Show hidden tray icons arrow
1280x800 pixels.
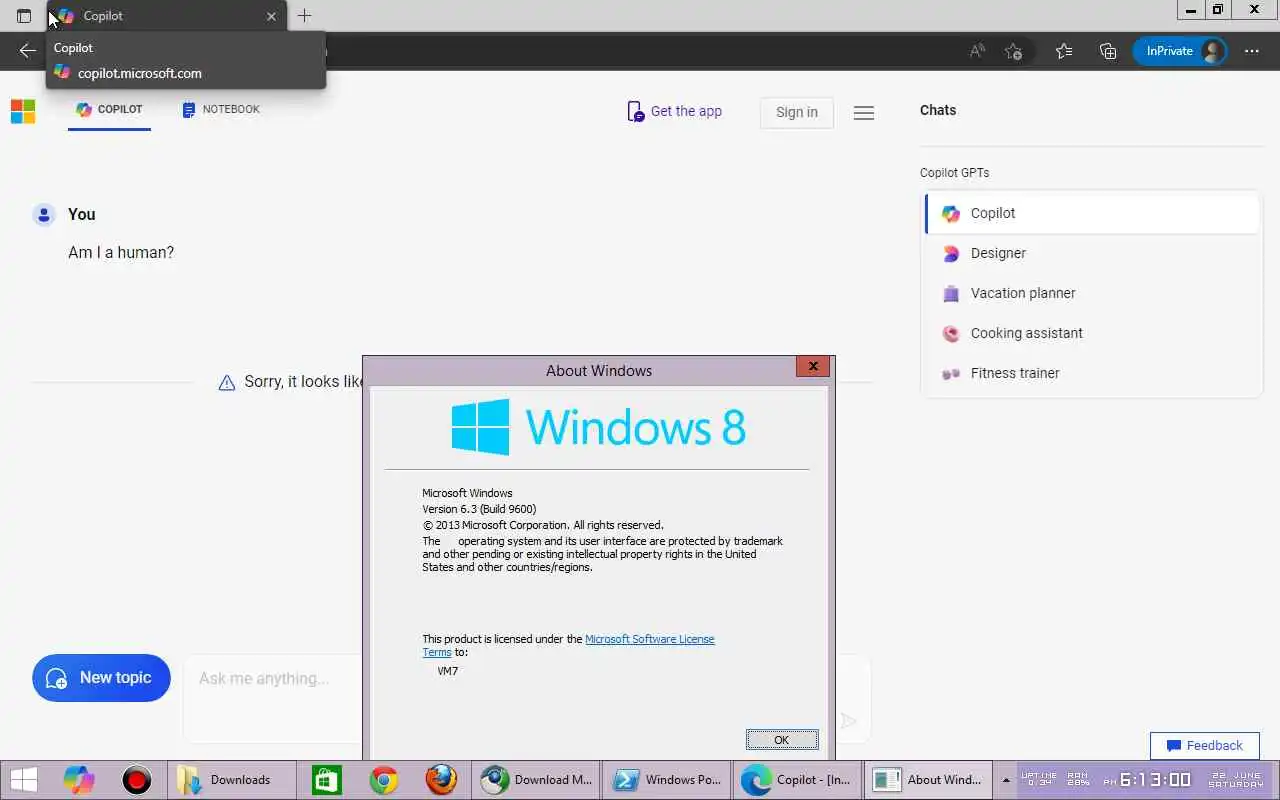tap(1006, 780)
